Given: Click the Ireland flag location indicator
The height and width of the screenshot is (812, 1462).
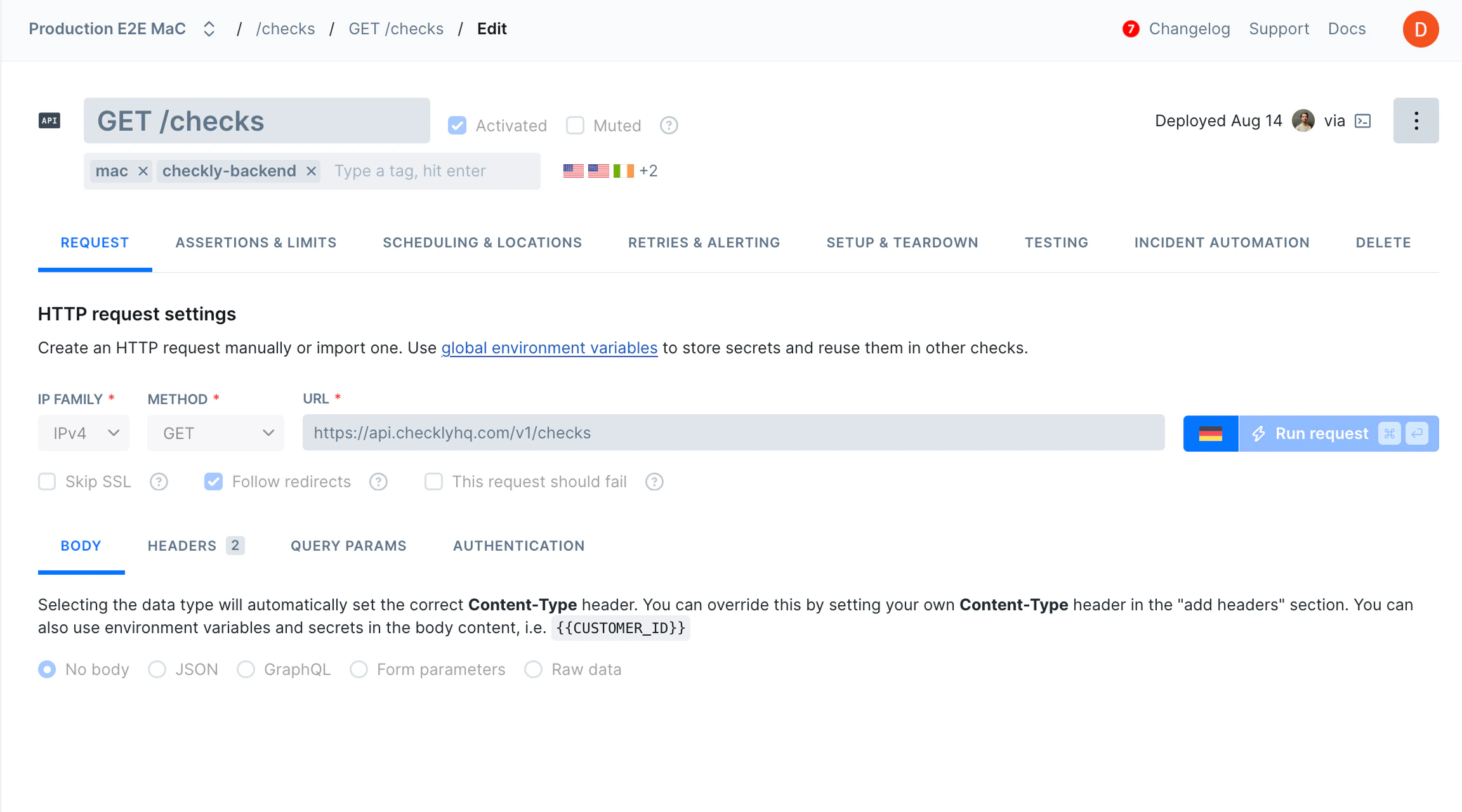Looking at the screenshot, I should (624, 170).
